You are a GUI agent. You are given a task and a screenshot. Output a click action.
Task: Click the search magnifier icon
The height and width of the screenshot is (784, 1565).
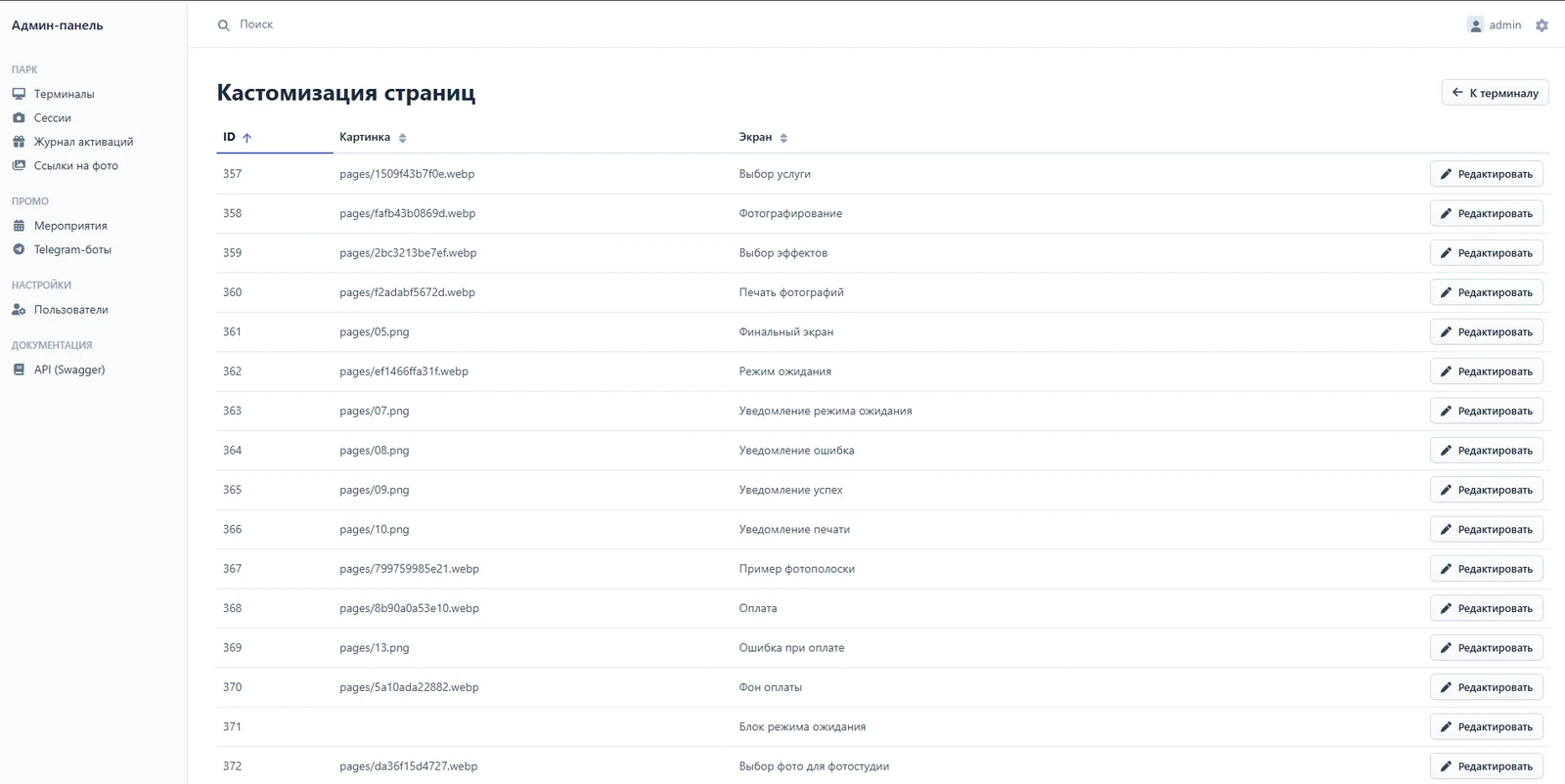coord(223,25)
